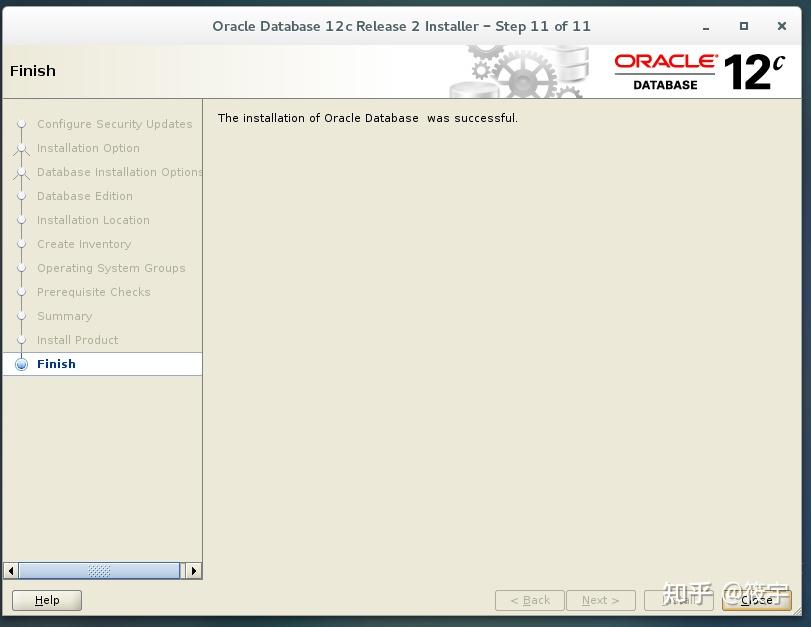Click the right scroll arrow under the sidebar

pos(194,570)
